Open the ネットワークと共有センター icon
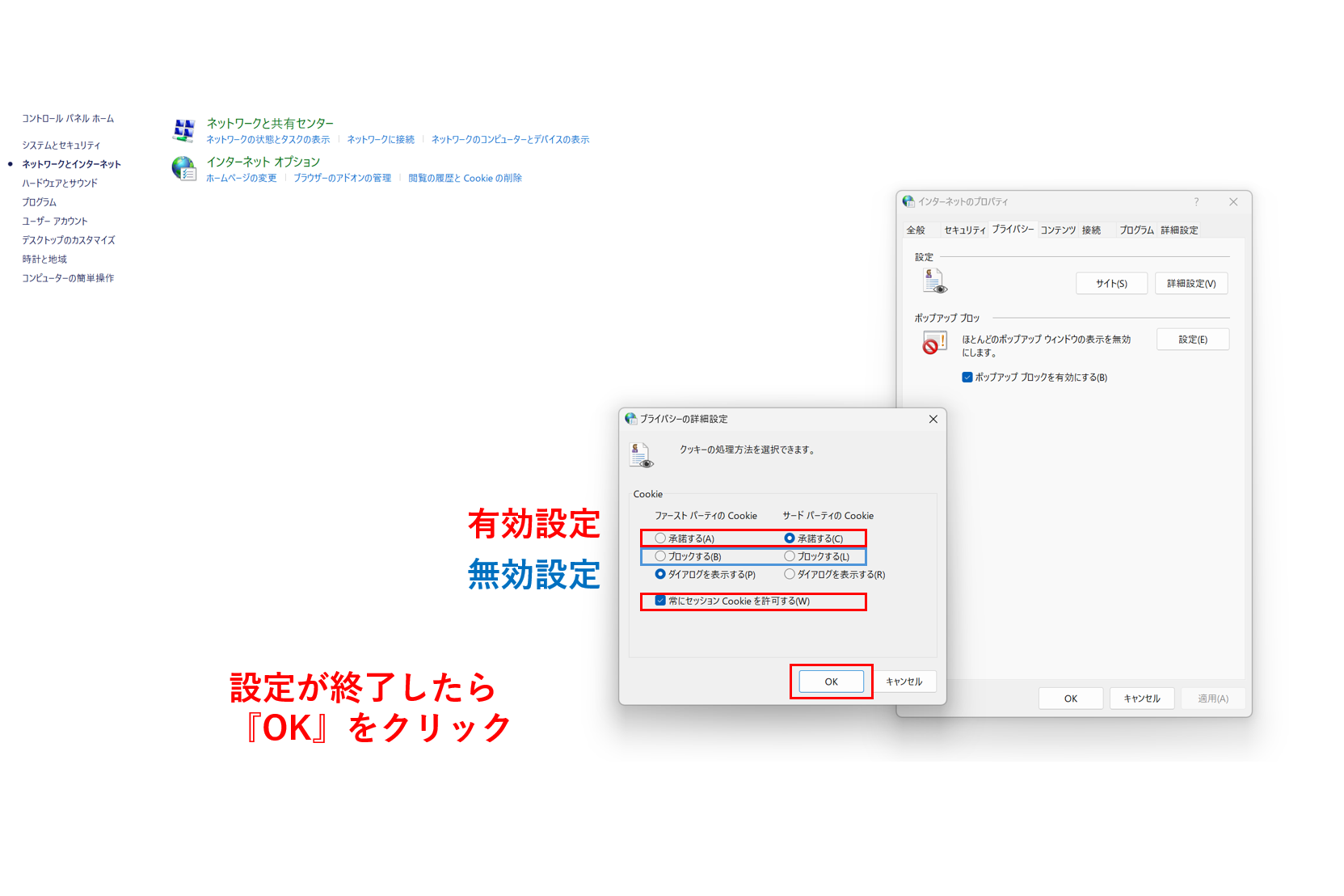 point(183,130)
